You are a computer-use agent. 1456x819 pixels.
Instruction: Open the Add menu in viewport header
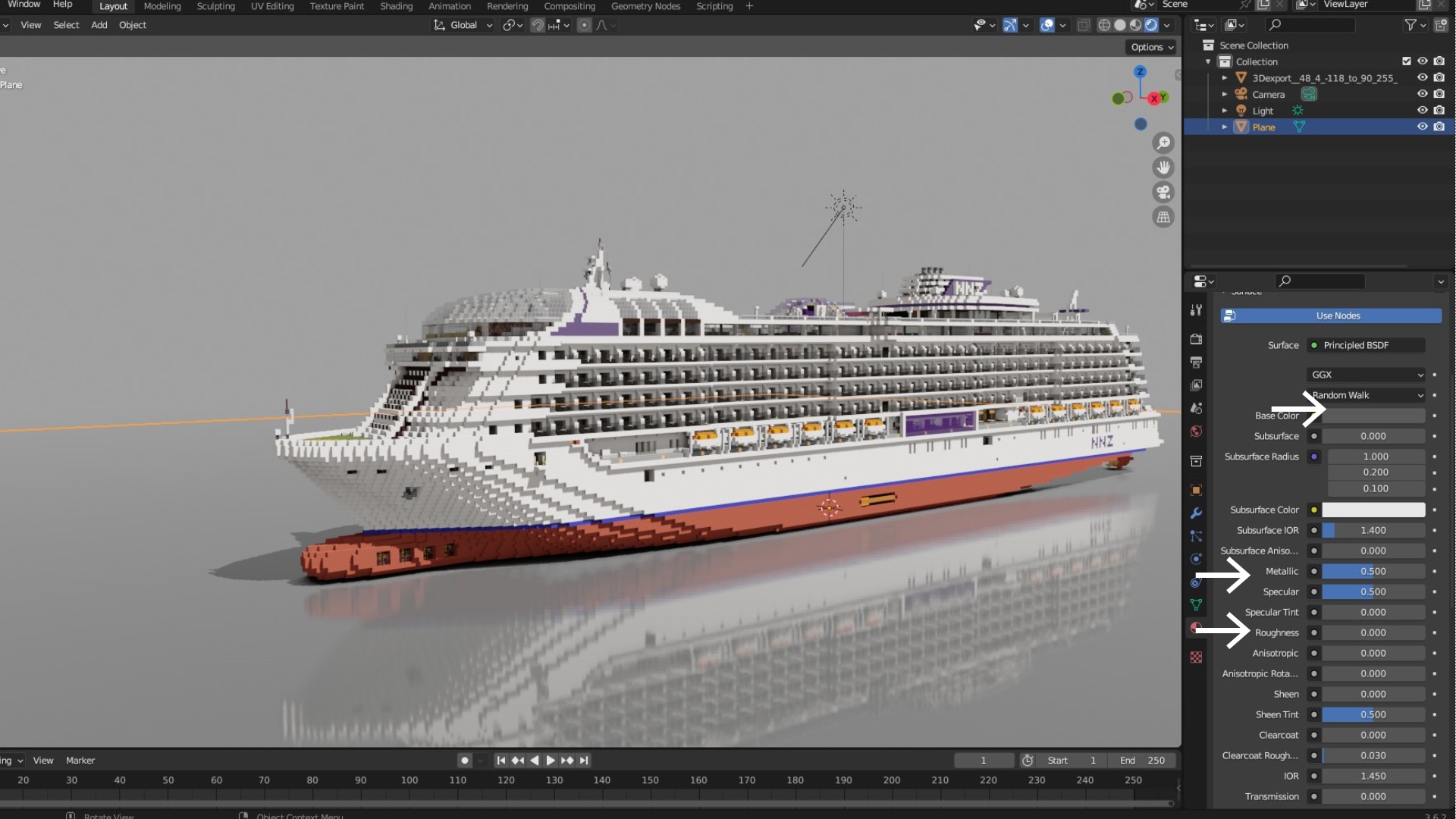point(99,25)
